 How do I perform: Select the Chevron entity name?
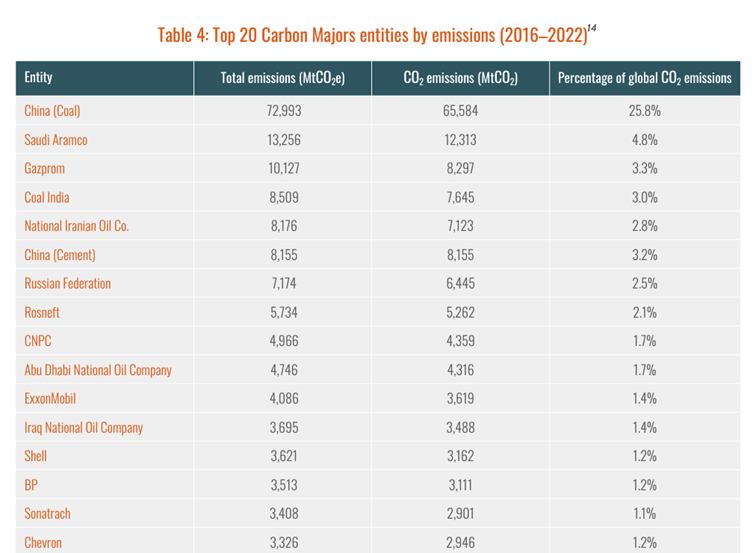44,542
